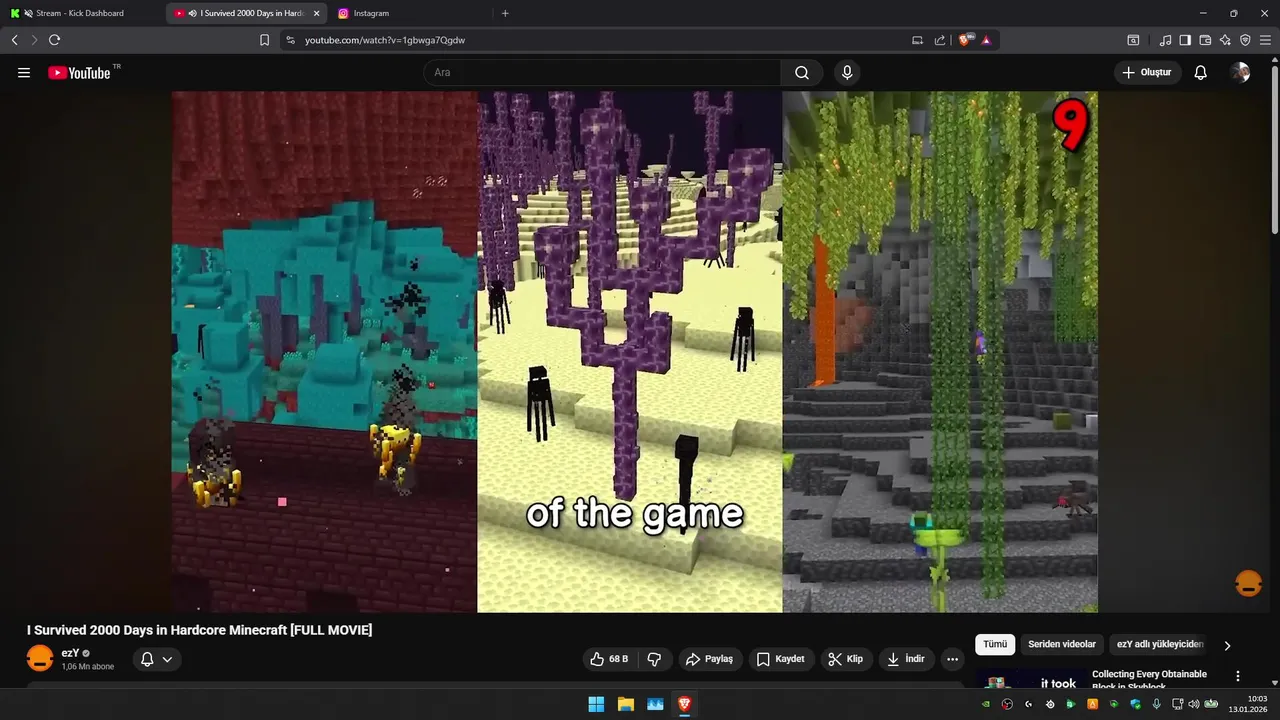
Task: Expand subscription options chevron next to bell
Action: (x=167, y=659)
